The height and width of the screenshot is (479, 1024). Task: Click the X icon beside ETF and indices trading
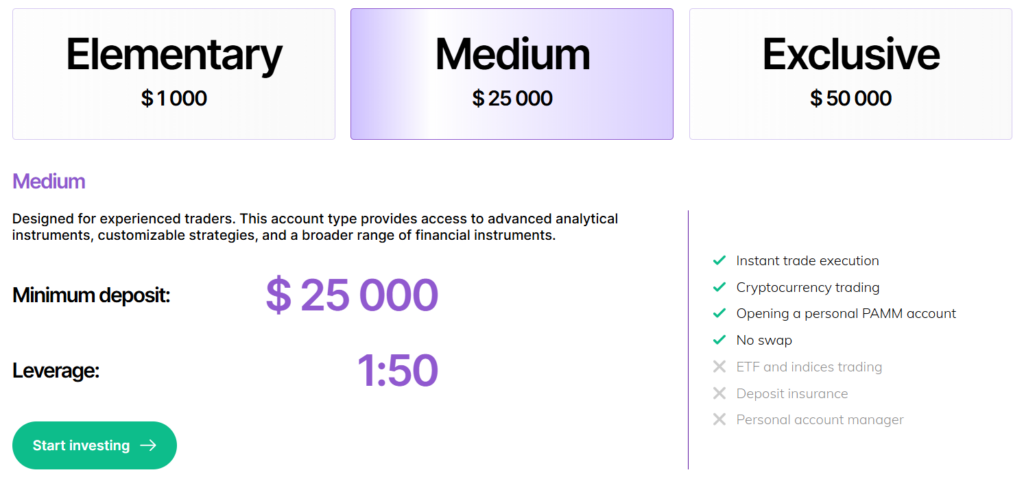pos(719,367)
